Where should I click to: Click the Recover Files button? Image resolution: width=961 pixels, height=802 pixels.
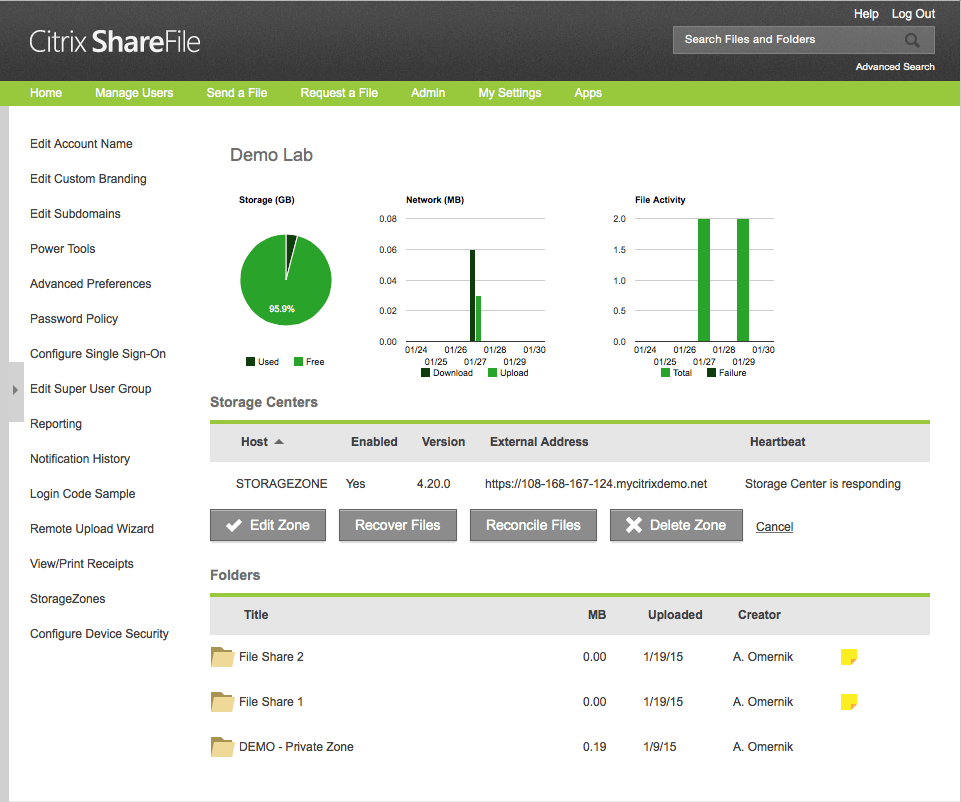click(398, 525)
